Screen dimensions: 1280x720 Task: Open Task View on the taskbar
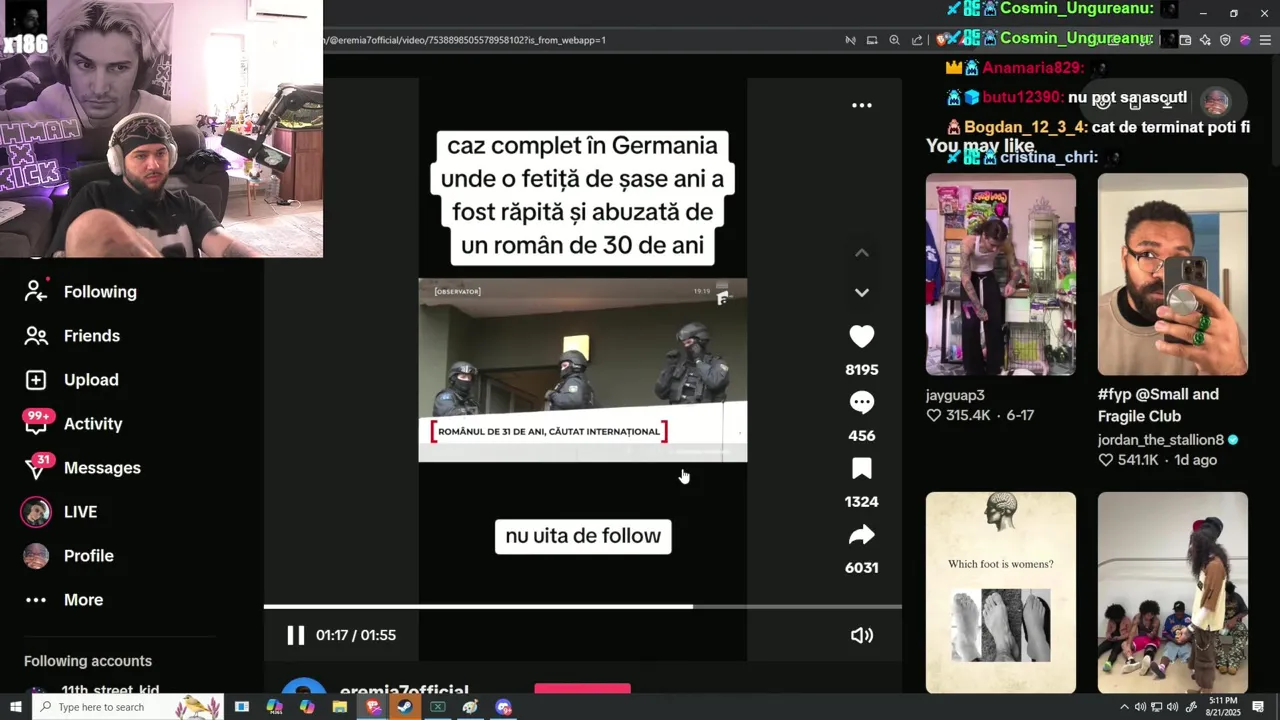coord(242,707)
